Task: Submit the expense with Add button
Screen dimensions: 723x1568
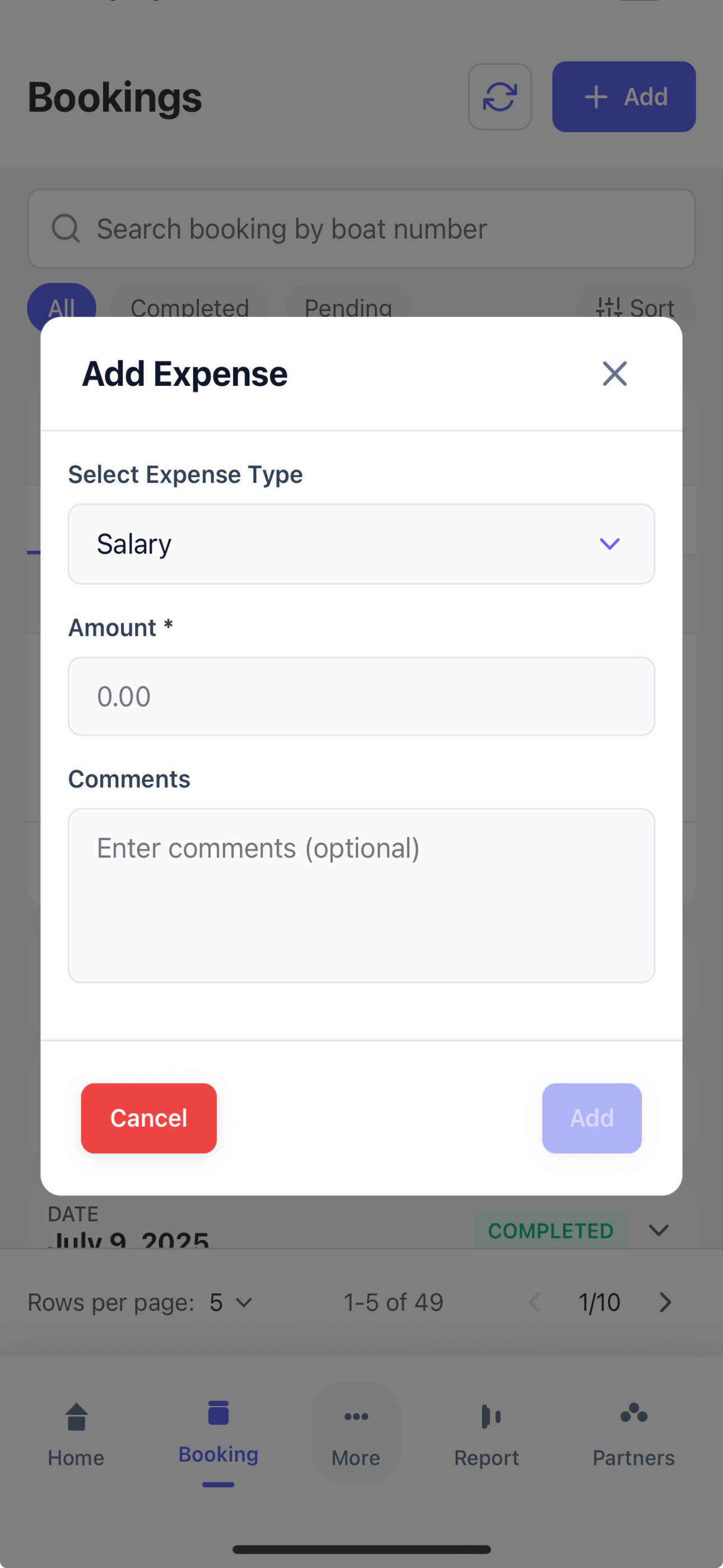Action: tap(591, 1118)
